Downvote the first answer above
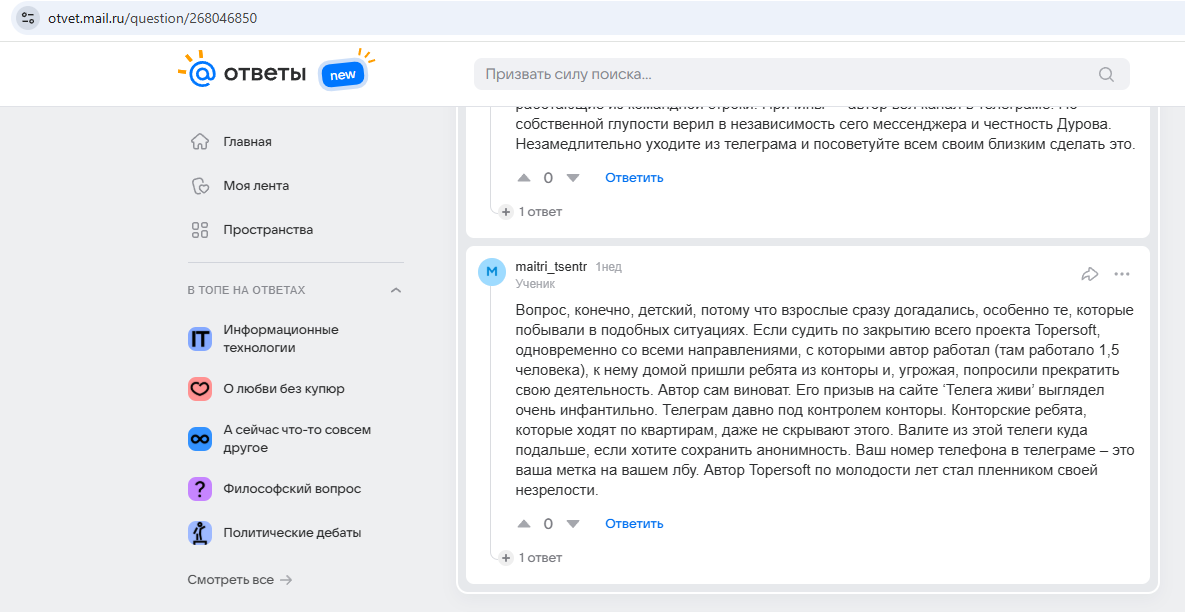The height and width of the screenshot is (612, 1185). 573,178
